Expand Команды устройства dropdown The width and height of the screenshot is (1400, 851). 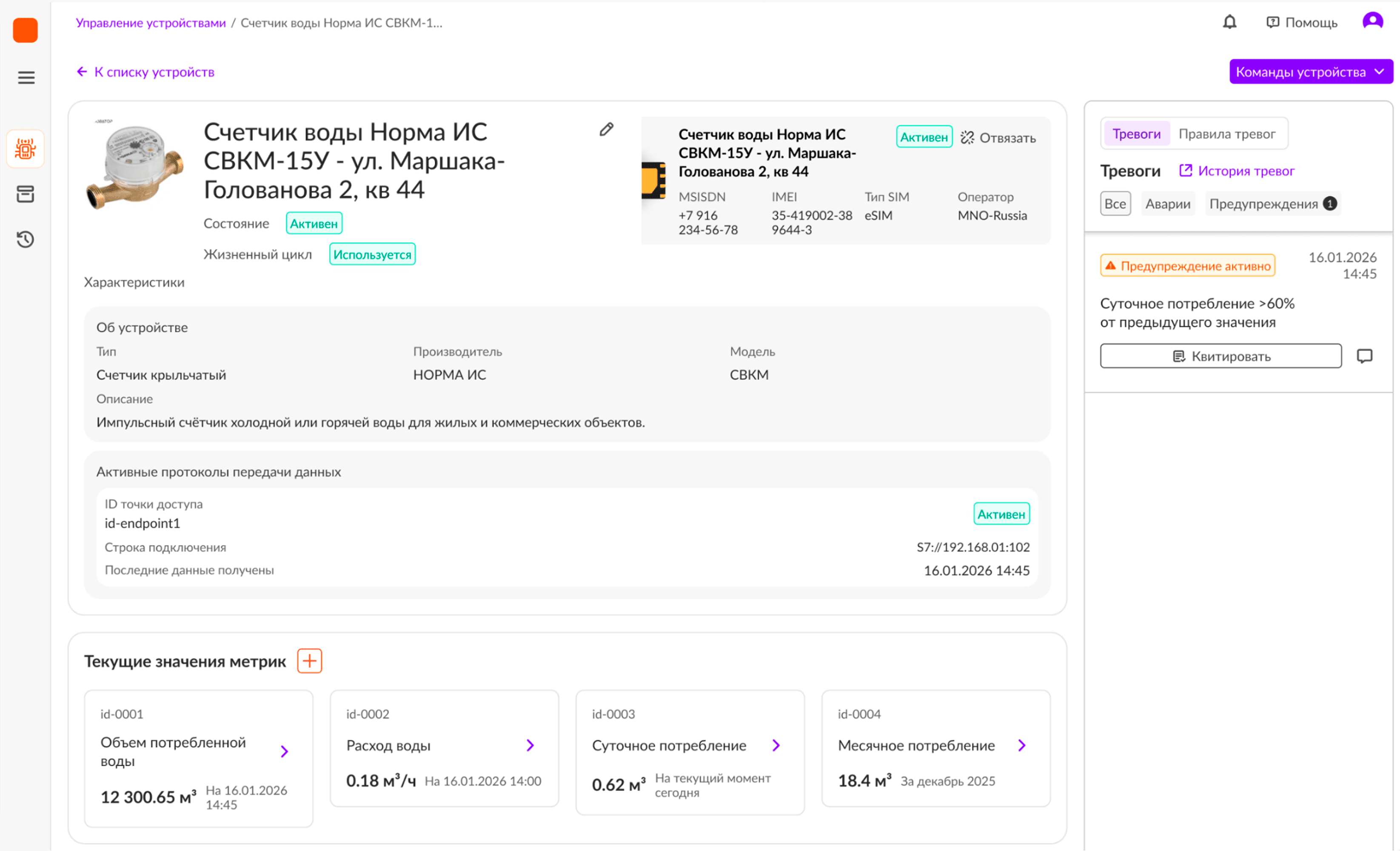1310,72
